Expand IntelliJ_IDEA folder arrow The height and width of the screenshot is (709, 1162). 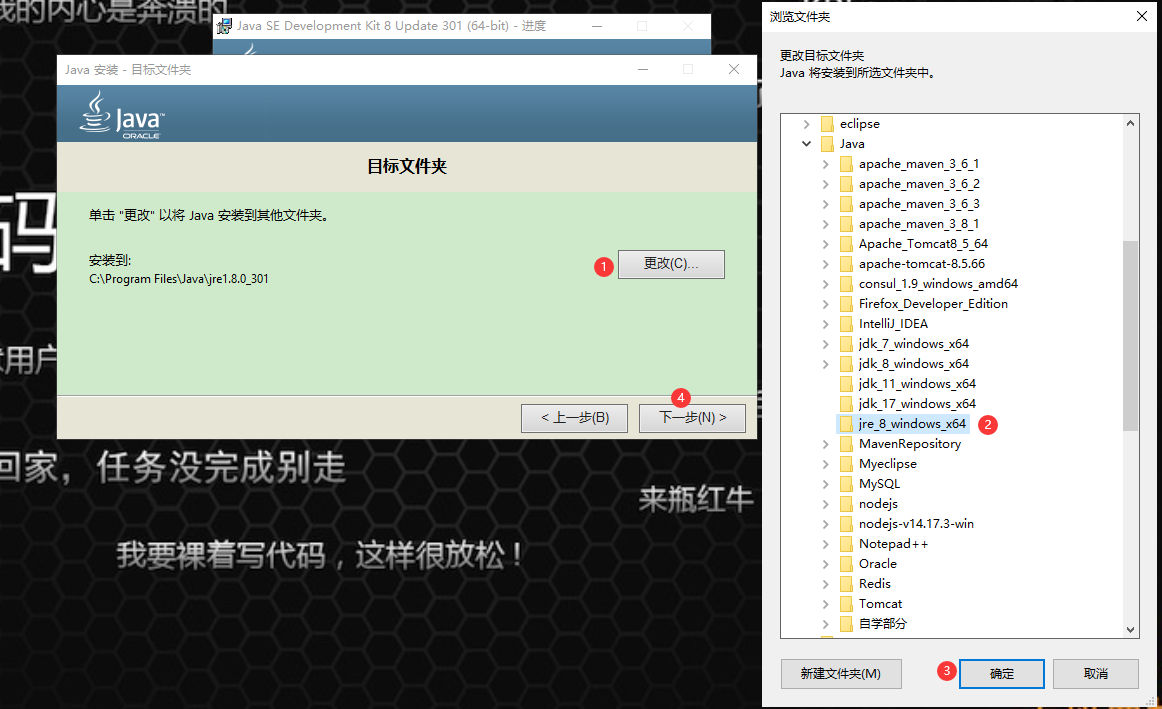pyautogui.click(x=826, y=324)
